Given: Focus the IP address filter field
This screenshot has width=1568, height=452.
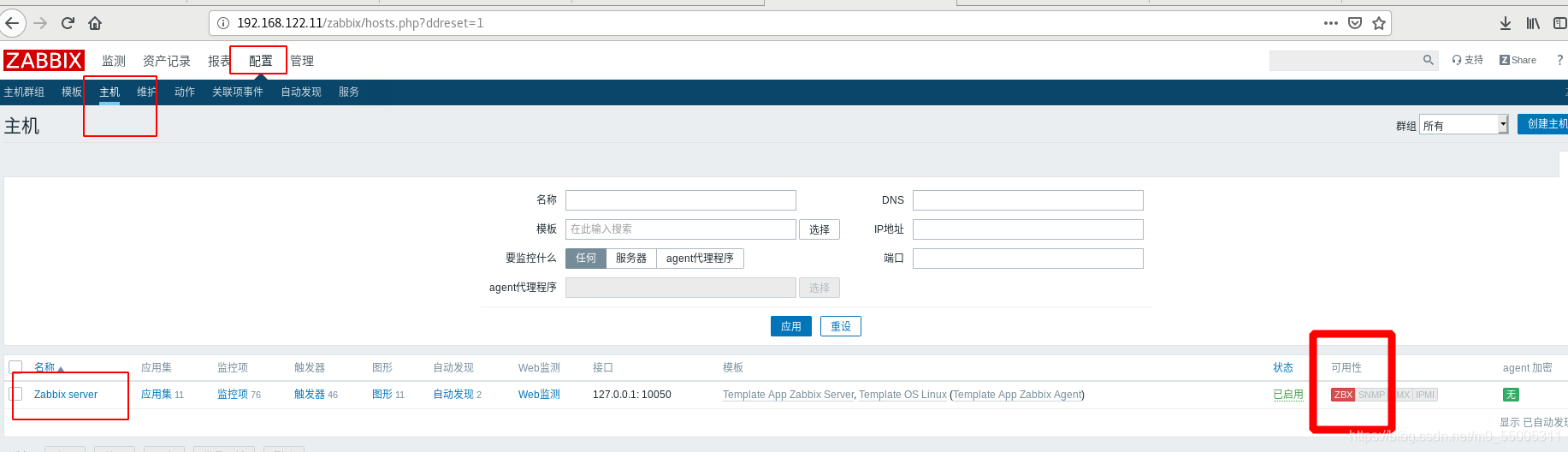Looking at the screenshot, I should [x=1028, y=229].
